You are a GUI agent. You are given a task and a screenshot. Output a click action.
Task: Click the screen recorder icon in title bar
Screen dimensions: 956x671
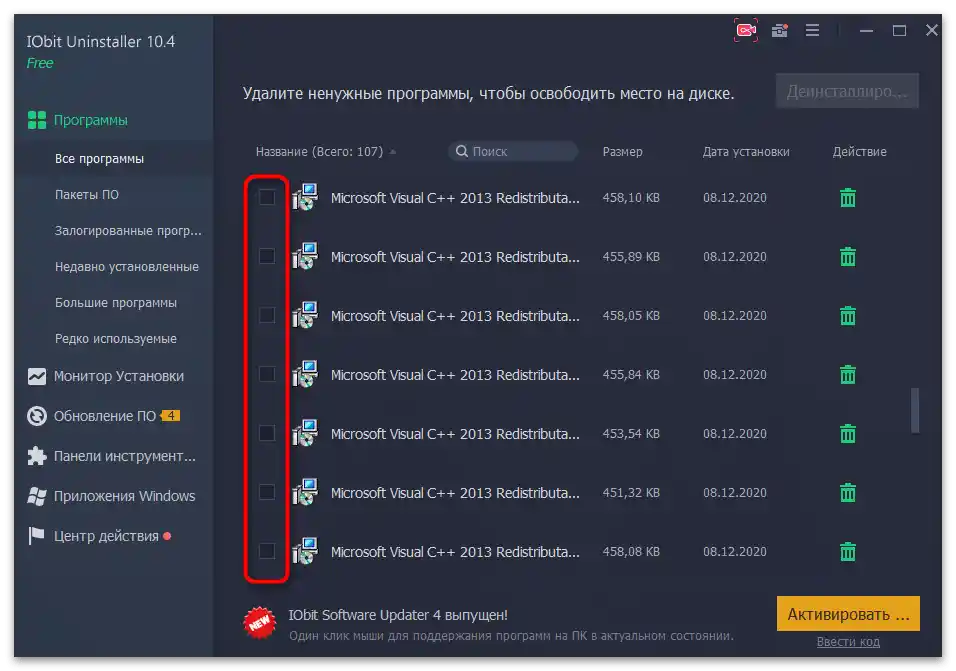tap(746, 30)
